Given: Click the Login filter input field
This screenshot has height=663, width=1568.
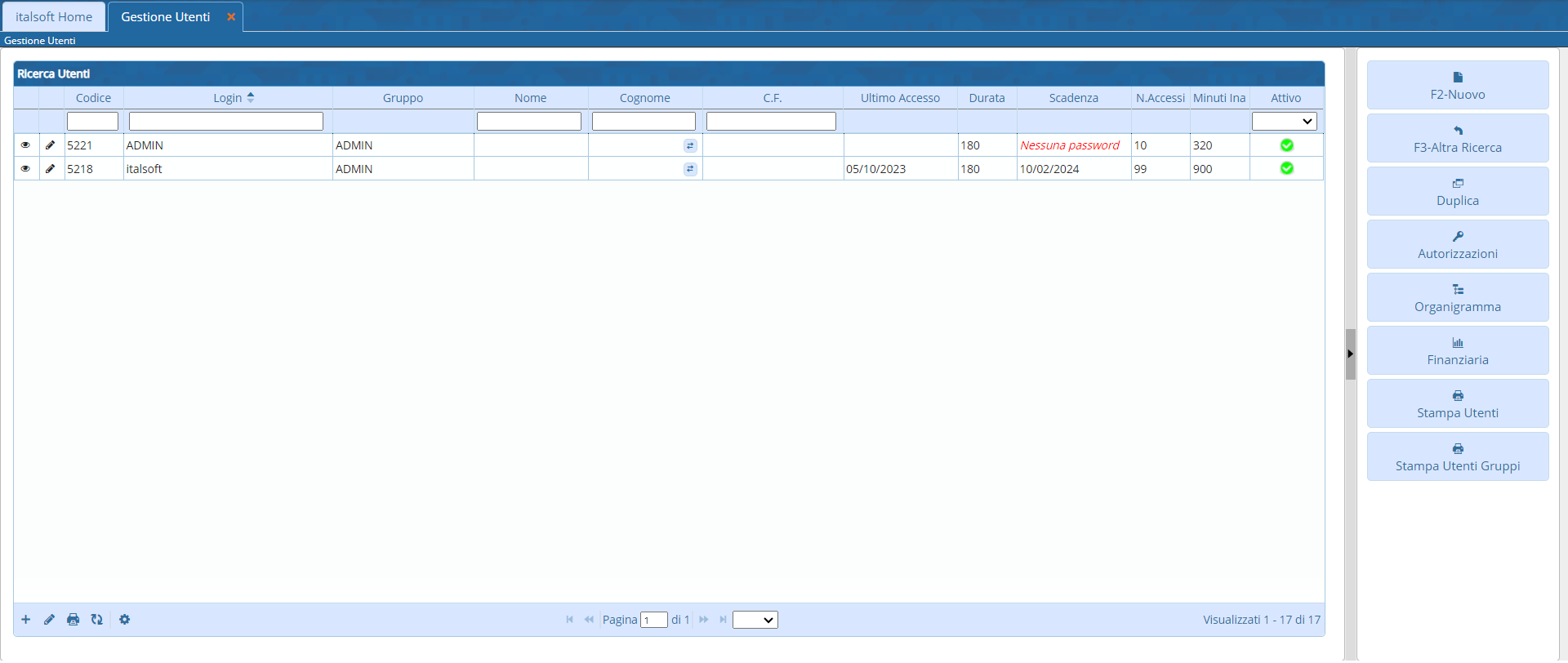Looking at the screenshot, I should [x=226, y=122].
